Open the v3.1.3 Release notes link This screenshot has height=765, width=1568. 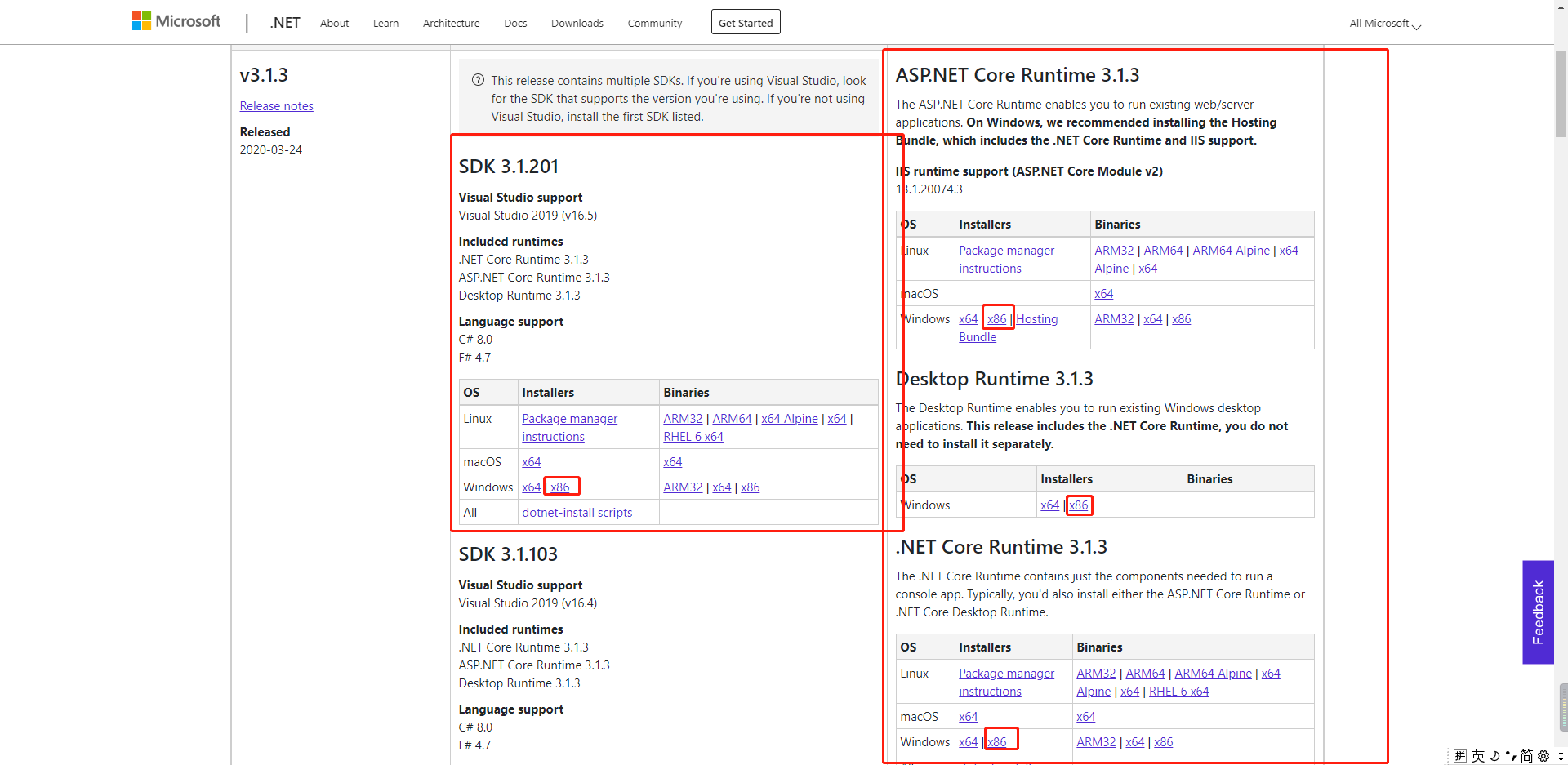click(x=276, y=106)
